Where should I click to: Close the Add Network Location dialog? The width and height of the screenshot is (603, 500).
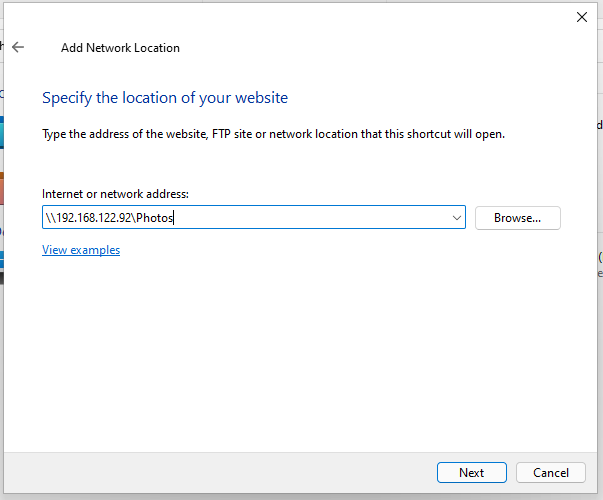pos(581,17)
